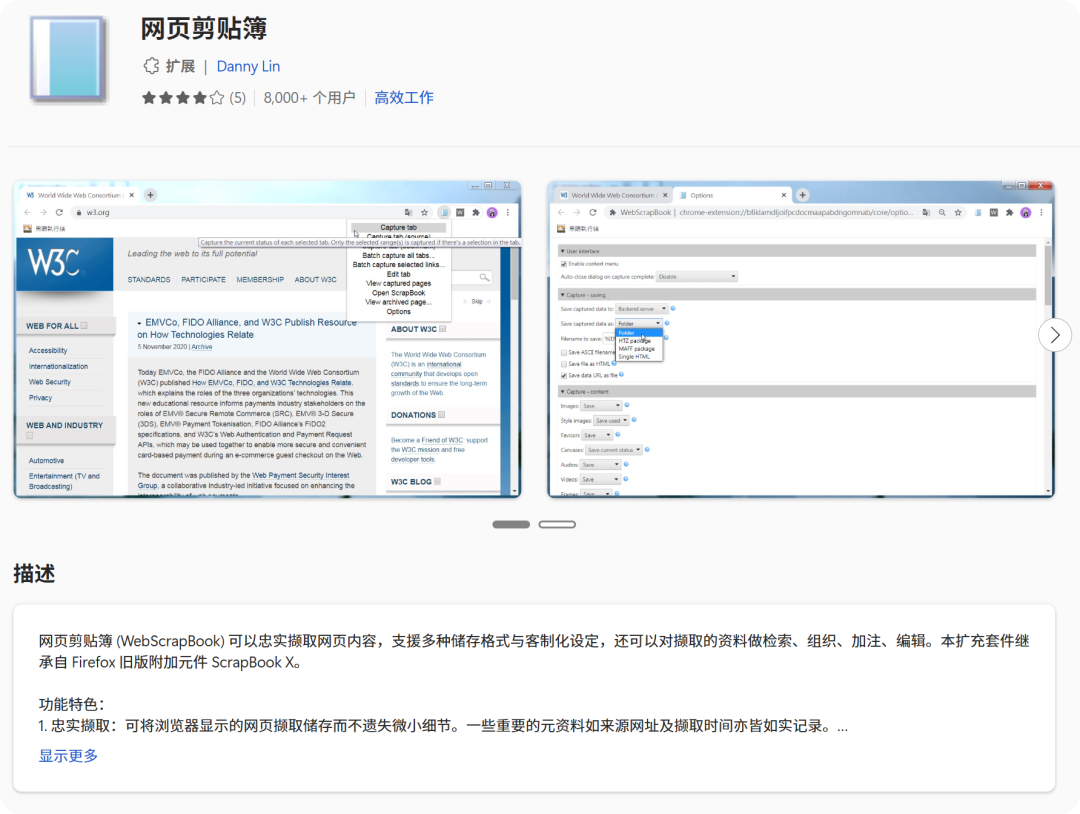Click the 忠实撷取 feature description line
Image resolution: width=1080 pixels, height=814 pixels.
(x=443, y=726)
